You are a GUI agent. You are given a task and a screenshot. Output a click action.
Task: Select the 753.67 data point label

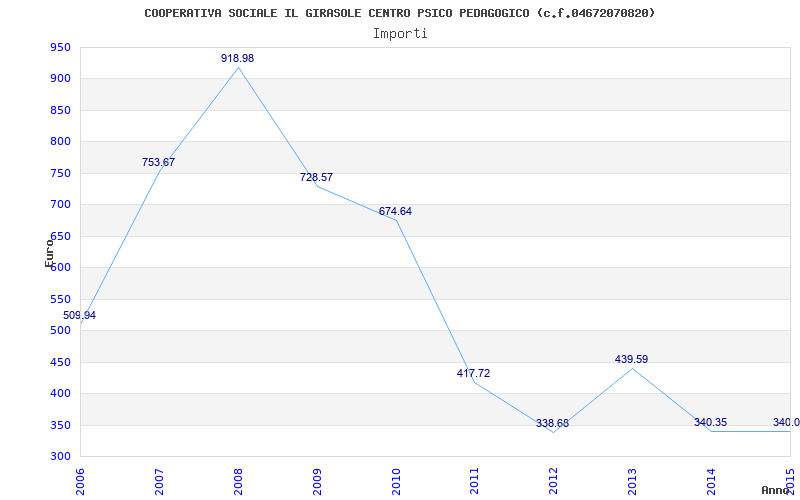158,163
